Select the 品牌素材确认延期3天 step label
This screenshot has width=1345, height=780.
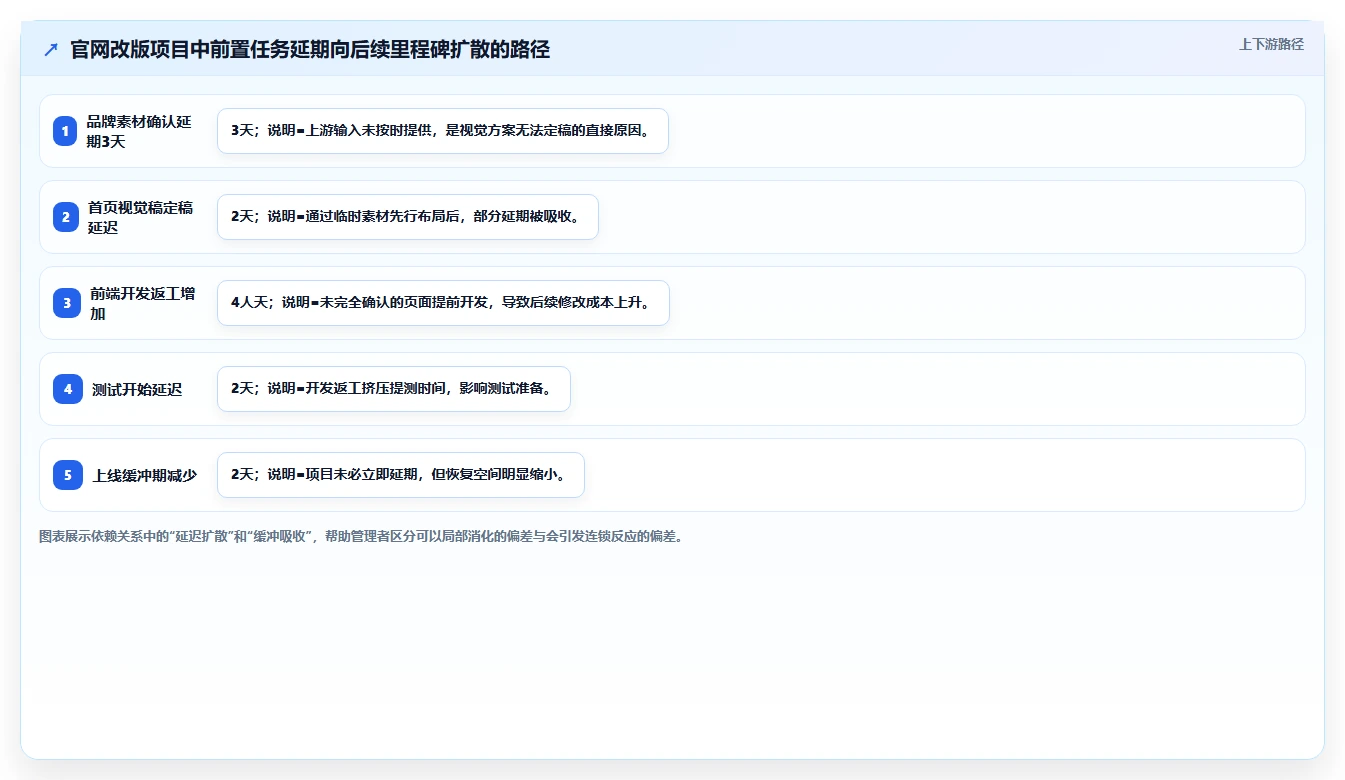139,131
